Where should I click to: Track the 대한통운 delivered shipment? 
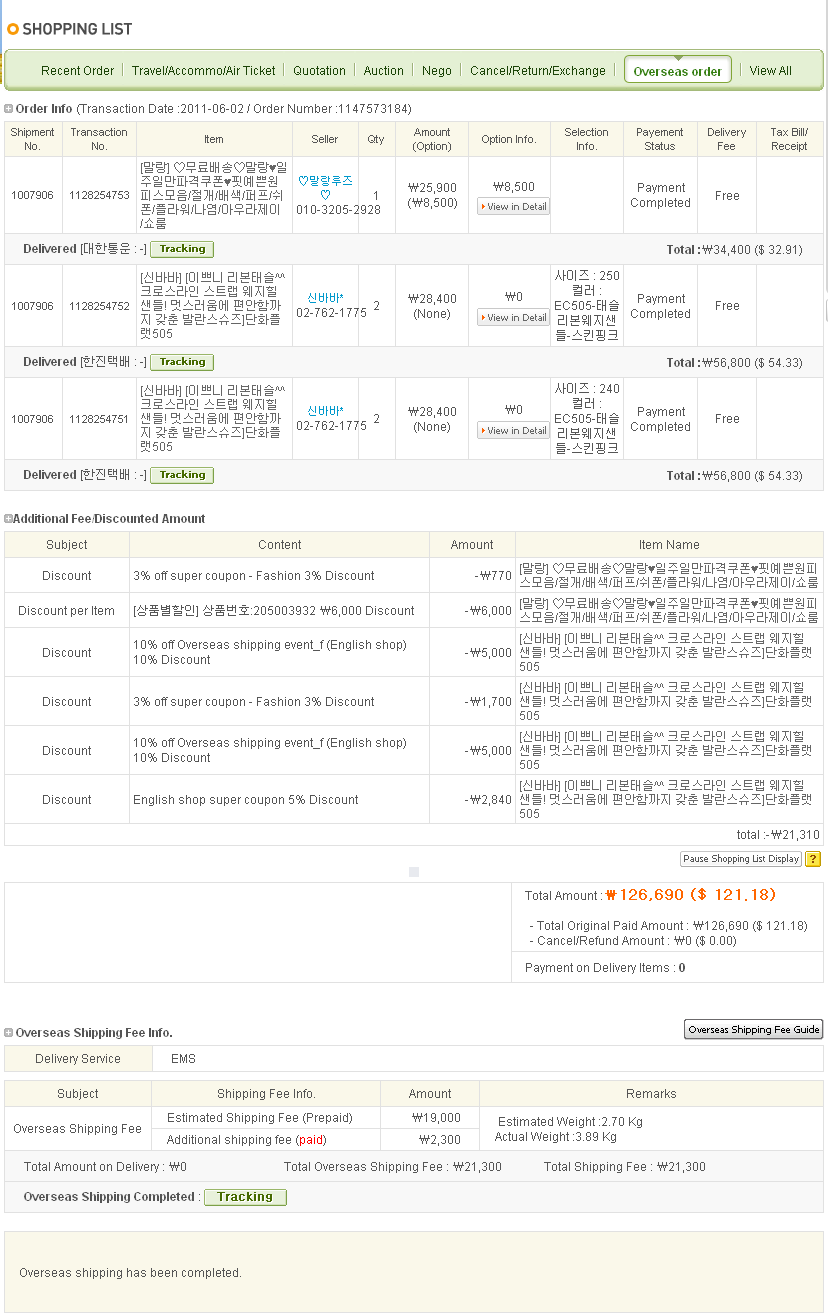182,249
